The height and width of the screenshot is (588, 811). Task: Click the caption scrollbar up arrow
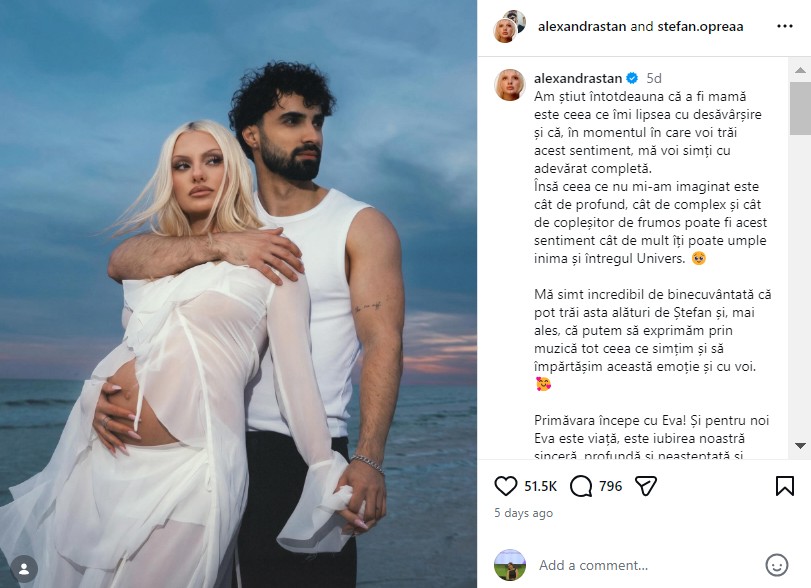tap(800, 70)
